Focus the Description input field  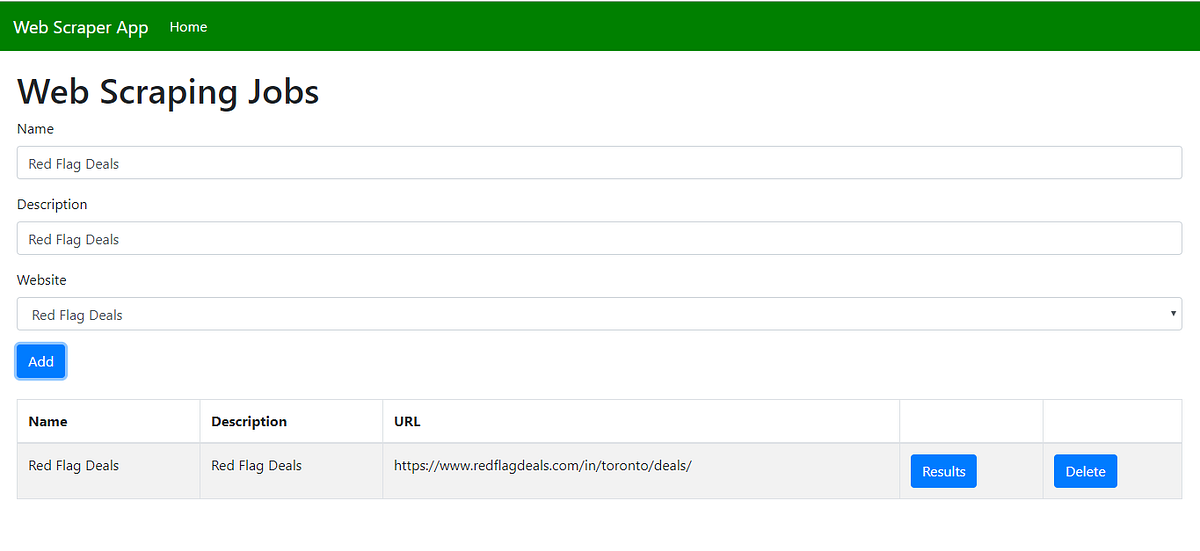[x=600, y=238]
